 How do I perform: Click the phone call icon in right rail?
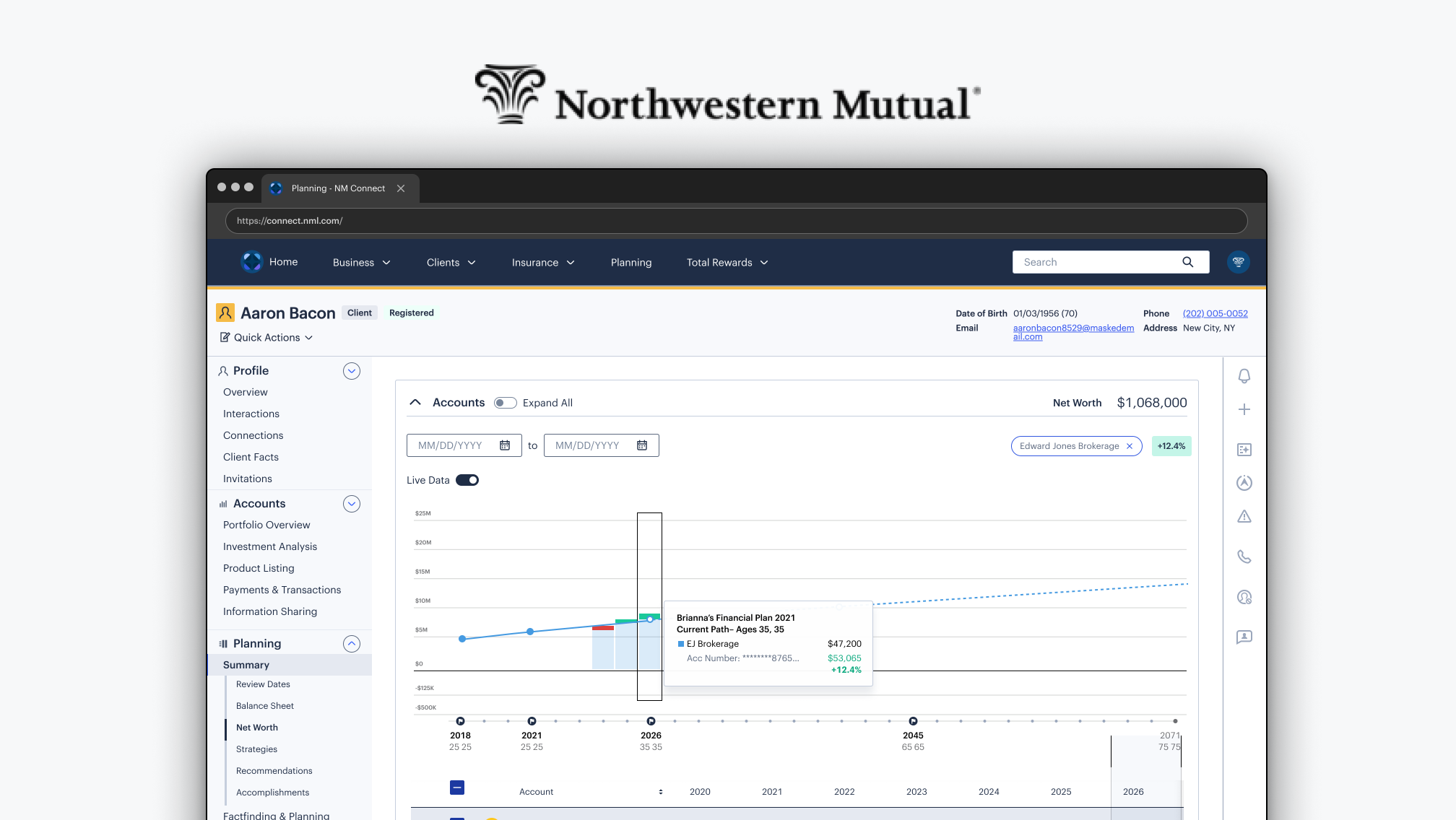[x=1244, y=557]
